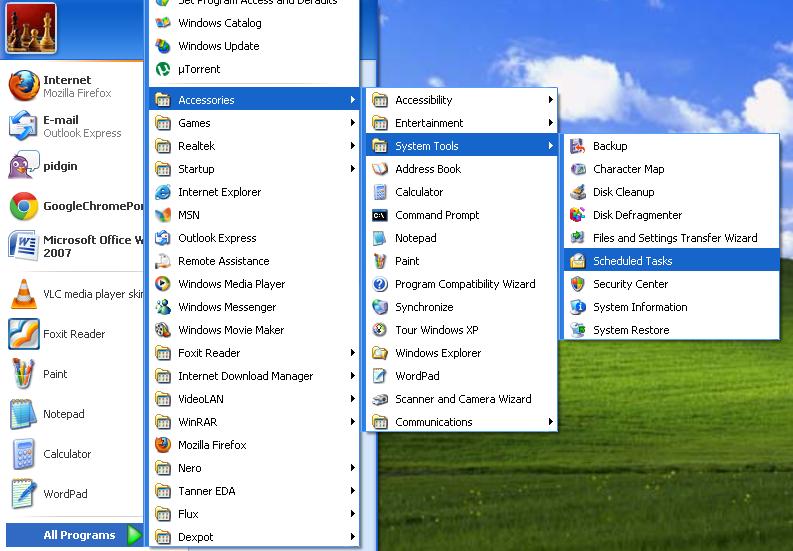Open Notepad in recent programs list
793x551 pixels.
75,414
